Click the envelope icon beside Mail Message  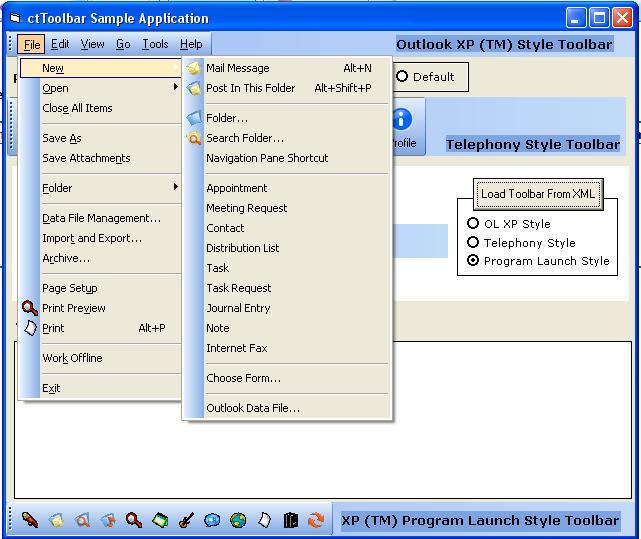pyautogui.click(x=194, y=68)
